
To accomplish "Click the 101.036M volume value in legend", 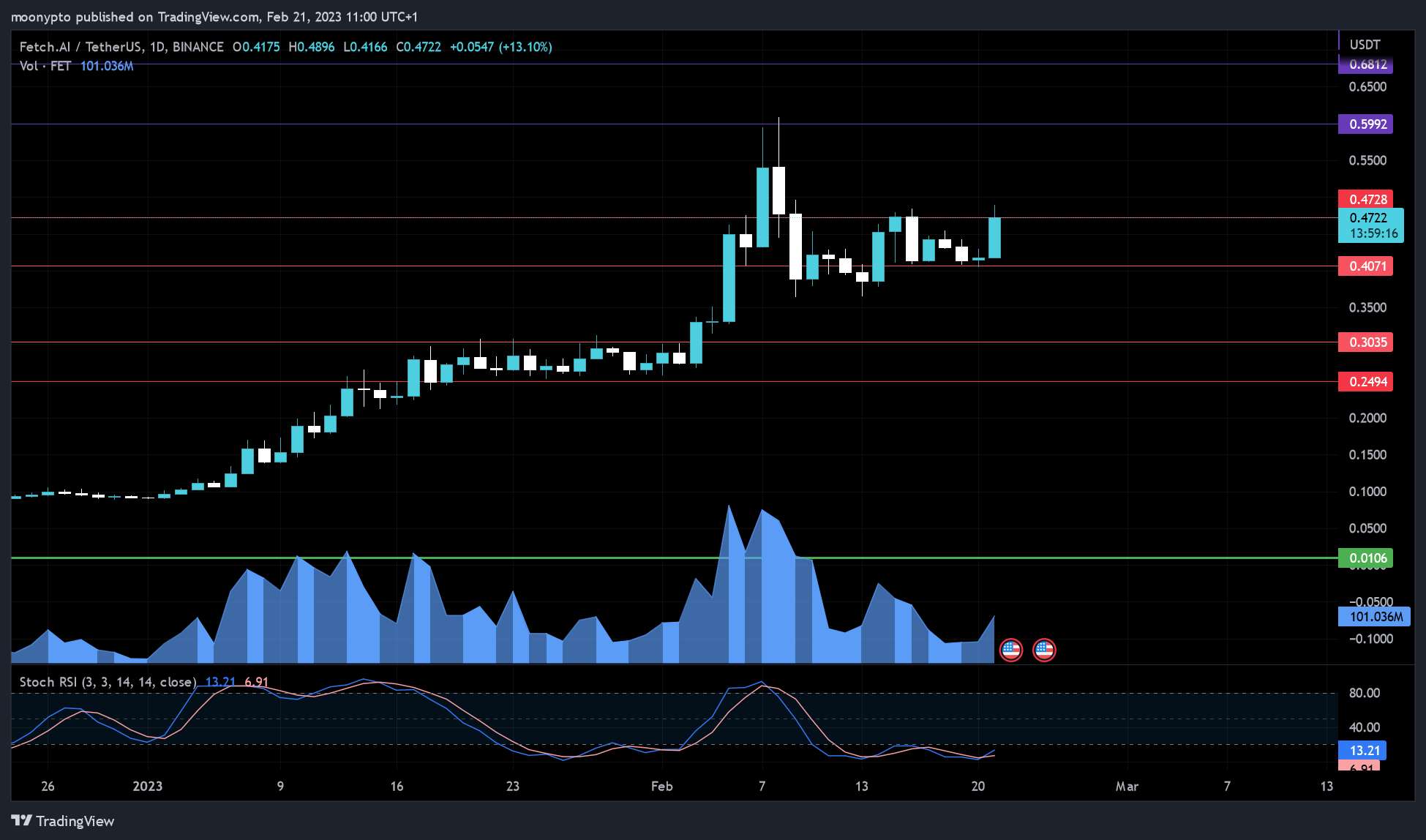I will pos(107,66).
